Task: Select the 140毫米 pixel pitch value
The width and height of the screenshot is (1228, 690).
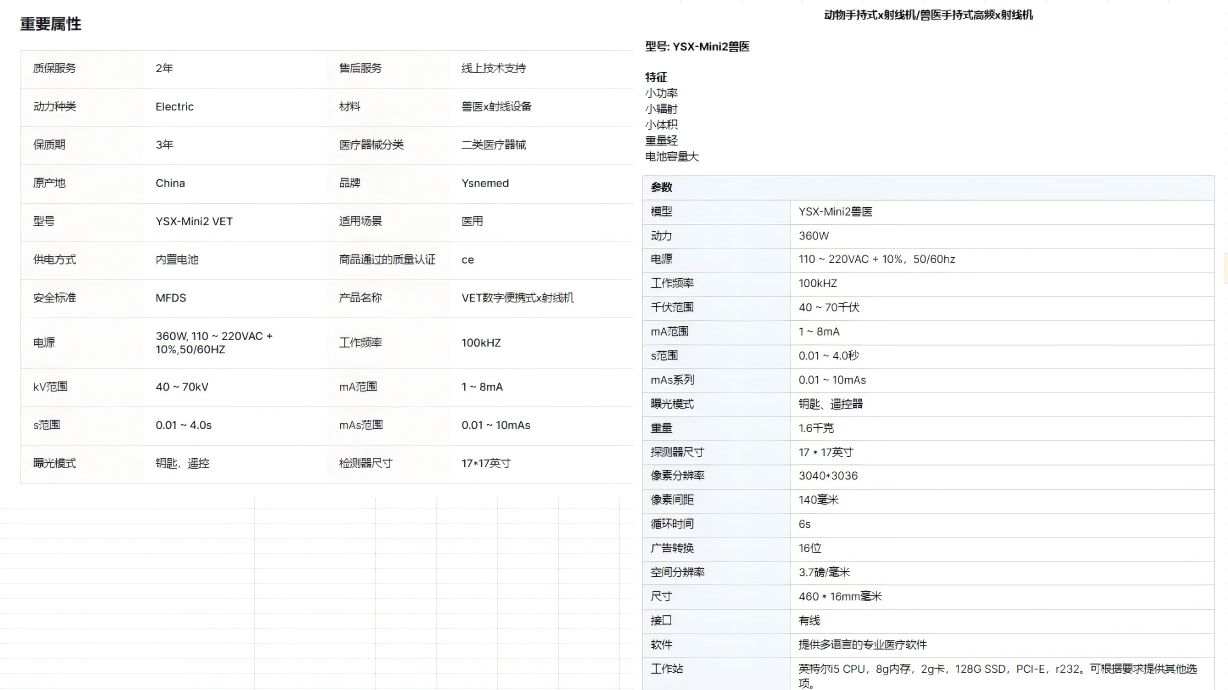Action: tap(819, 500)
